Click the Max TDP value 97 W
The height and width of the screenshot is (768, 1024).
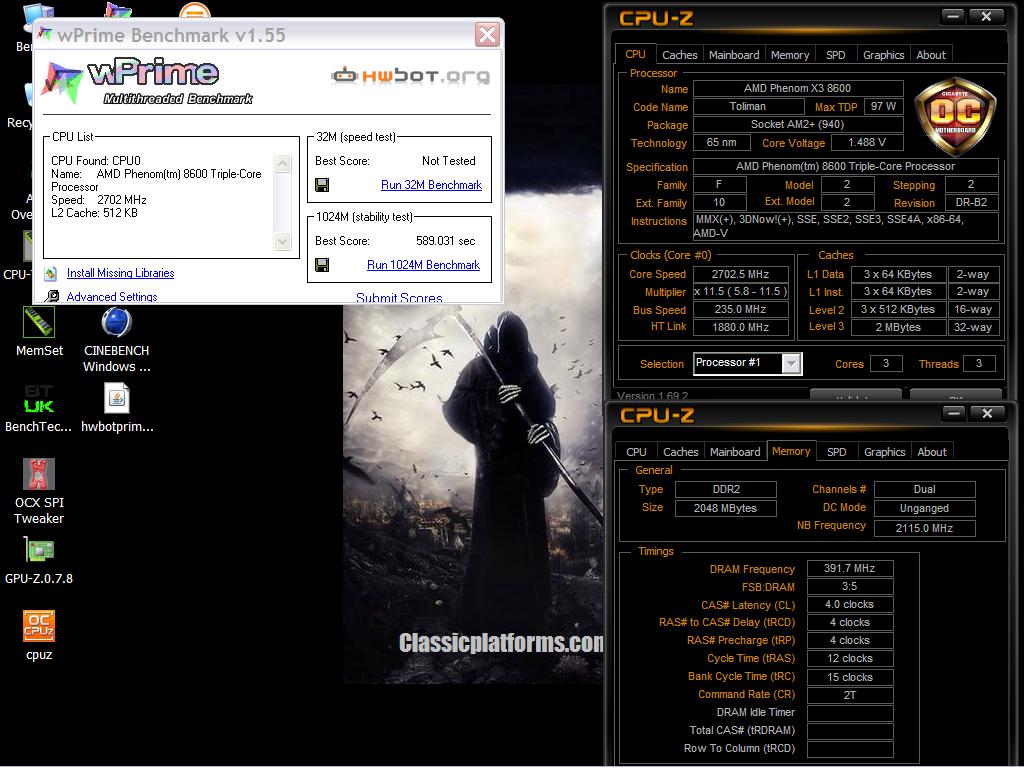coord(883,106)
